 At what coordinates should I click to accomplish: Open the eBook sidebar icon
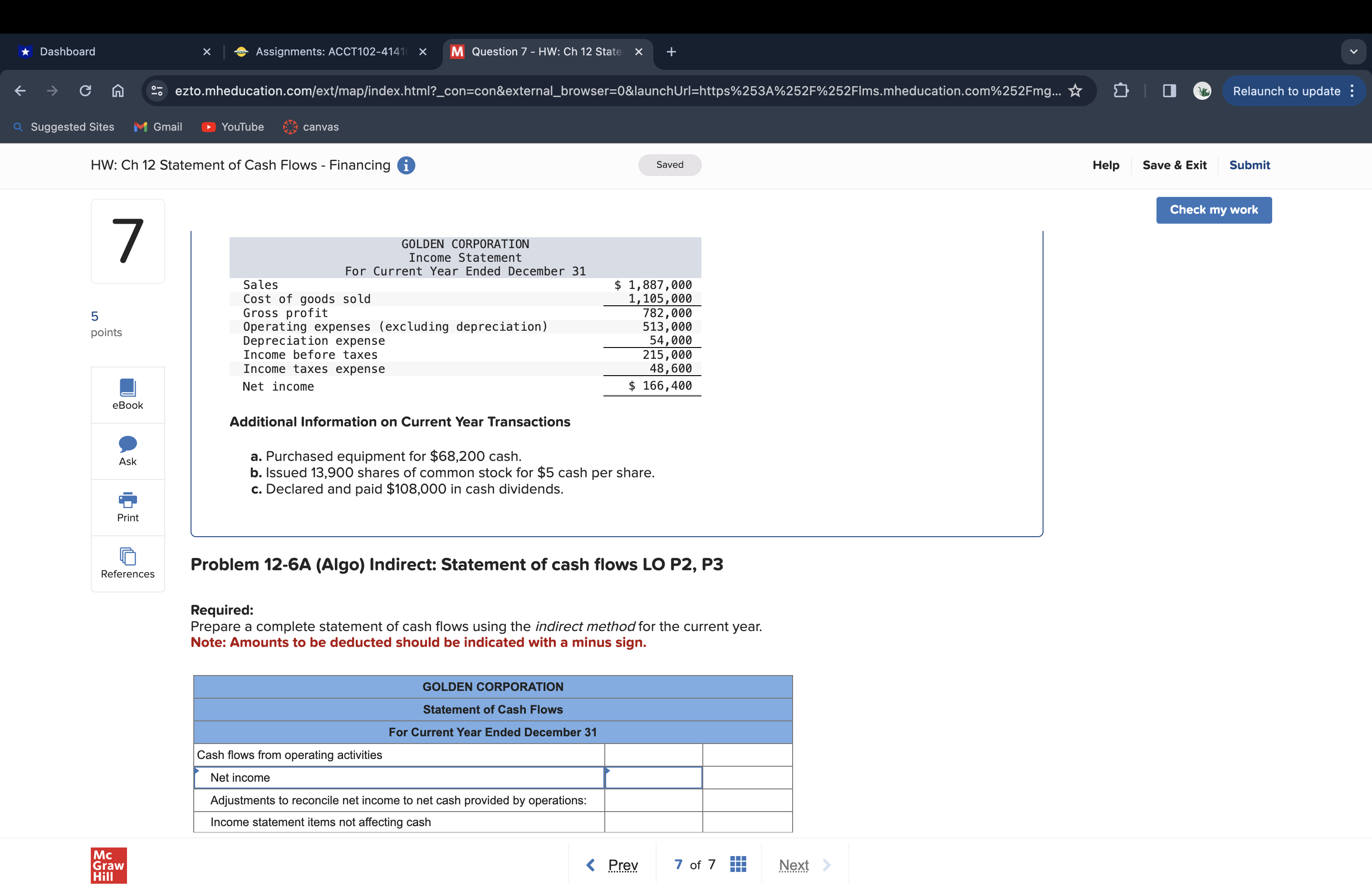(127, 388)
